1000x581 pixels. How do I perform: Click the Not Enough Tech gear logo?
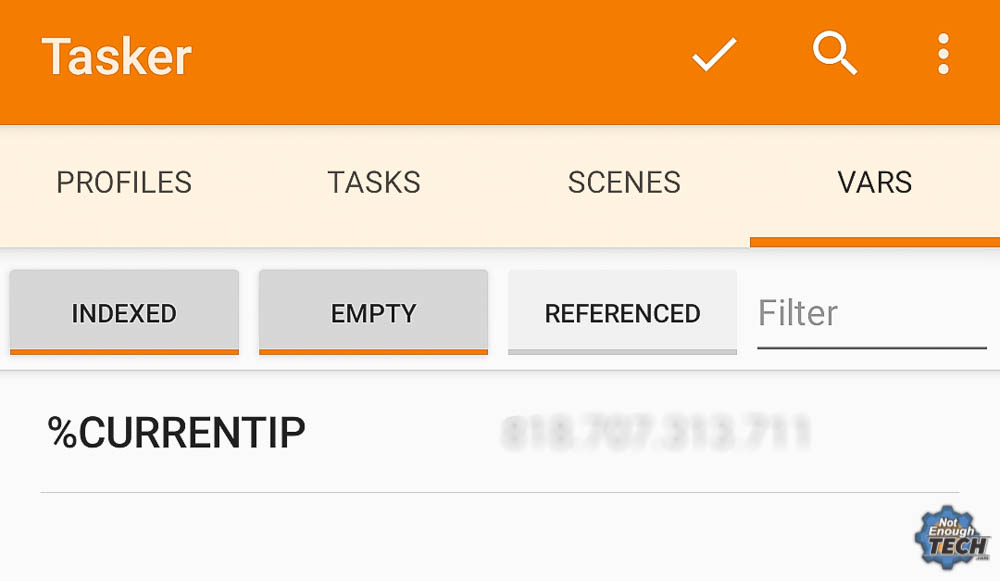(952, 538)
